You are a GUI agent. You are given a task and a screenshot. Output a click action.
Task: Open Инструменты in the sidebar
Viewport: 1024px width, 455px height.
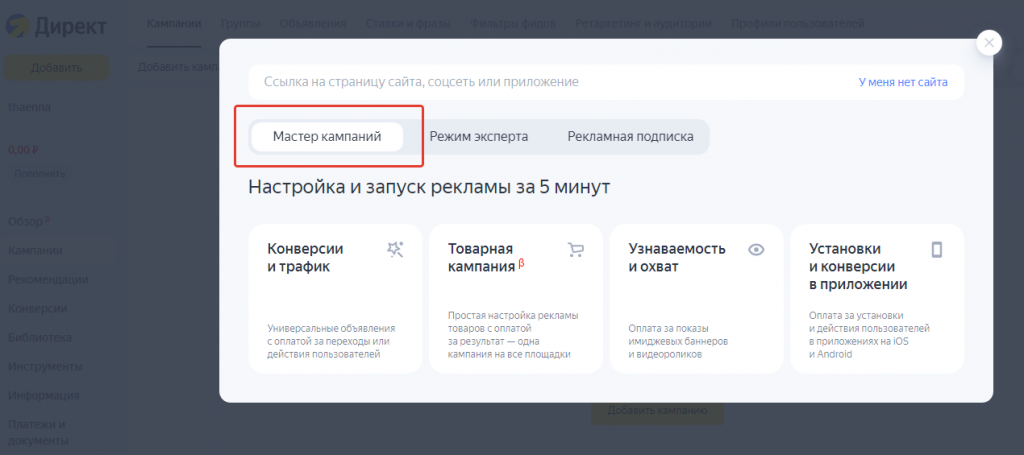coord(45,366)
